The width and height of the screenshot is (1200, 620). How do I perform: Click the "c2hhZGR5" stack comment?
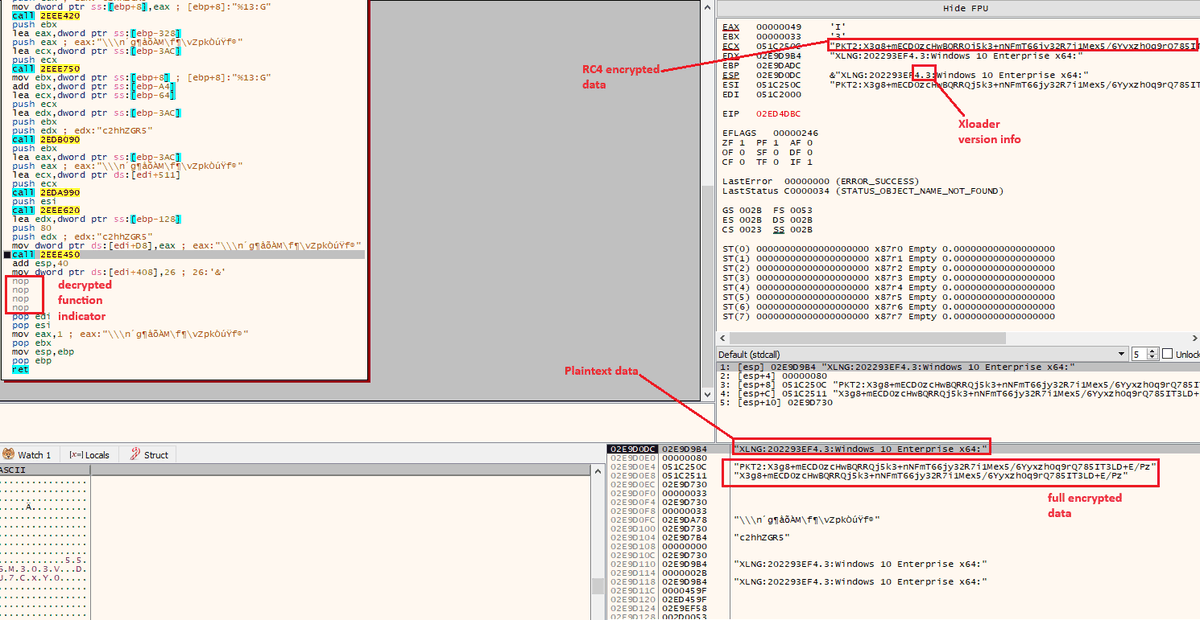[x=760, y=538]
